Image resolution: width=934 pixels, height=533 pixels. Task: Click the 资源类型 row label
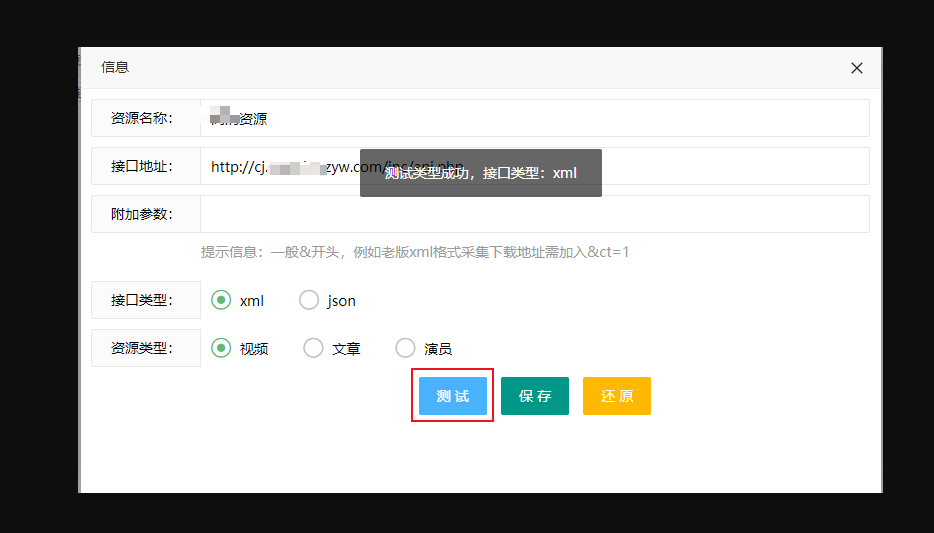[142, 348]
